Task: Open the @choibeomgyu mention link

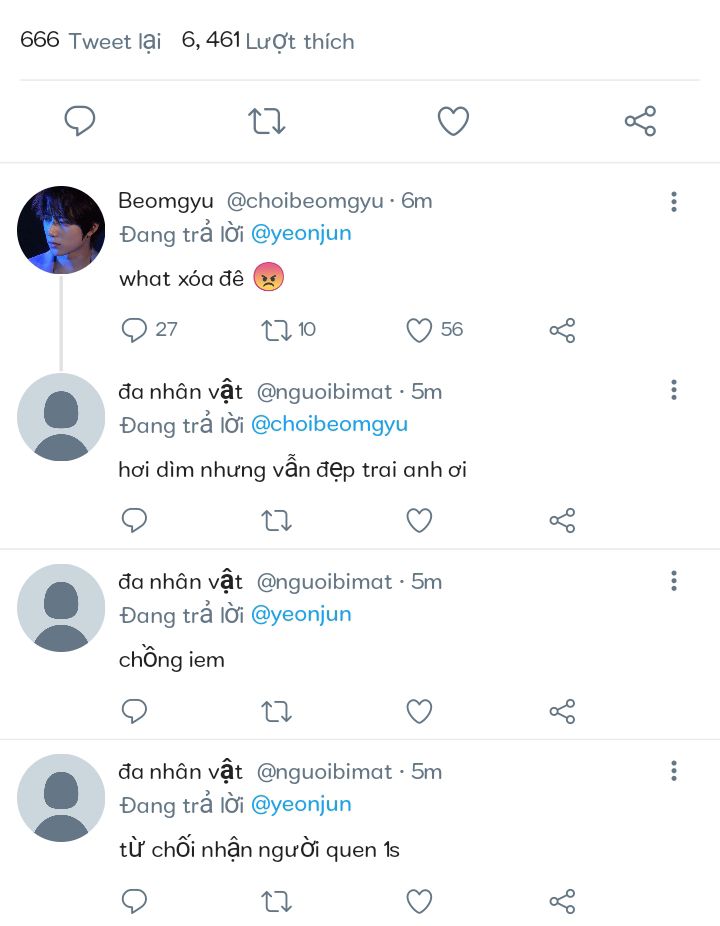Action: click(329, 424)
